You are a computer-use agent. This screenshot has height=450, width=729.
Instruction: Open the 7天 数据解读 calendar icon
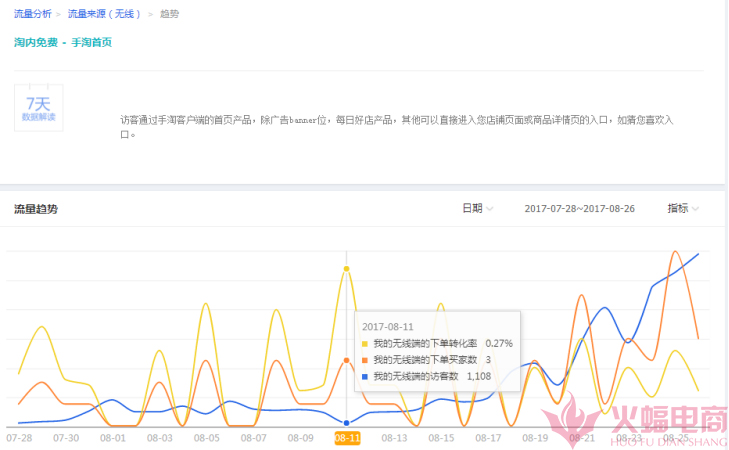[x=38, y=108]
